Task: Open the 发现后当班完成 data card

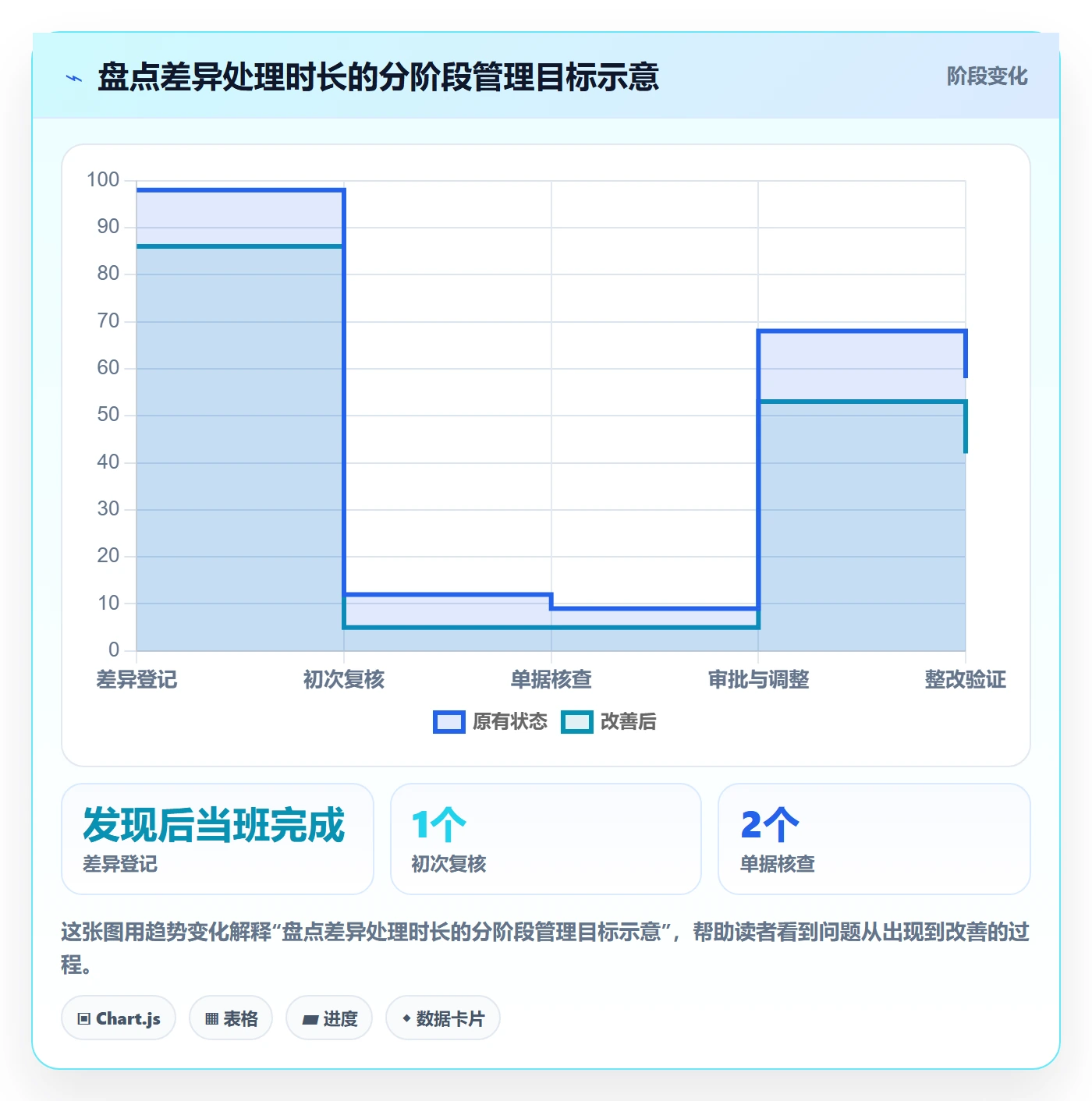Action: click(x=218, y=839)
